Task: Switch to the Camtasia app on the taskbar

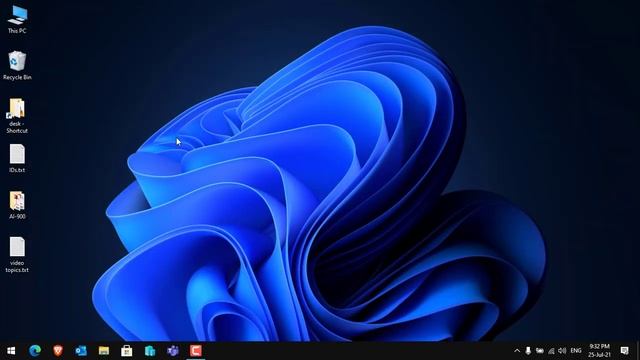Action: point(196,351)
